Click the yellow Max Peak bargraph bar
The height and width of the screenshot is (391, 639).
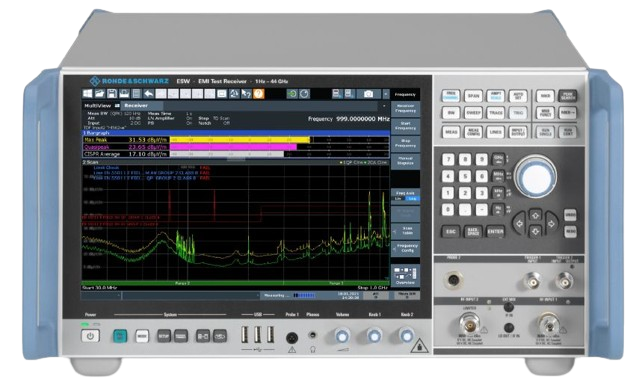240,140
